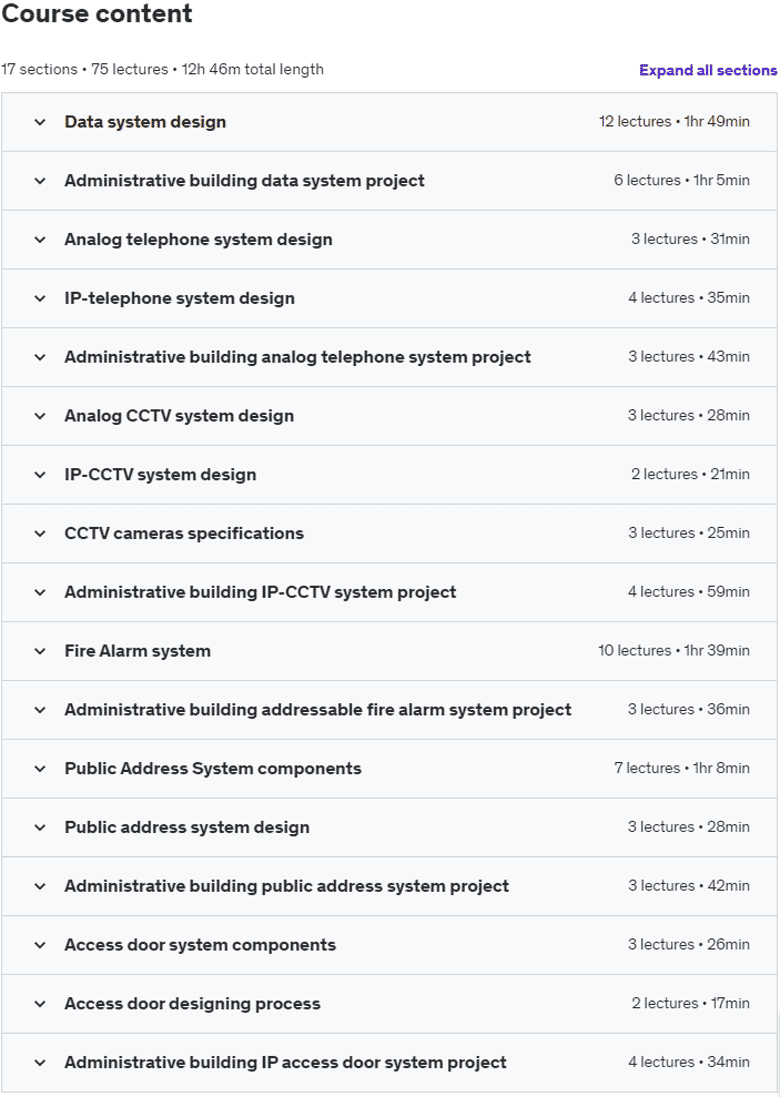Select the 'Data system design' section title
This screenshot has width=780, height=1097.
pos(145,122)
